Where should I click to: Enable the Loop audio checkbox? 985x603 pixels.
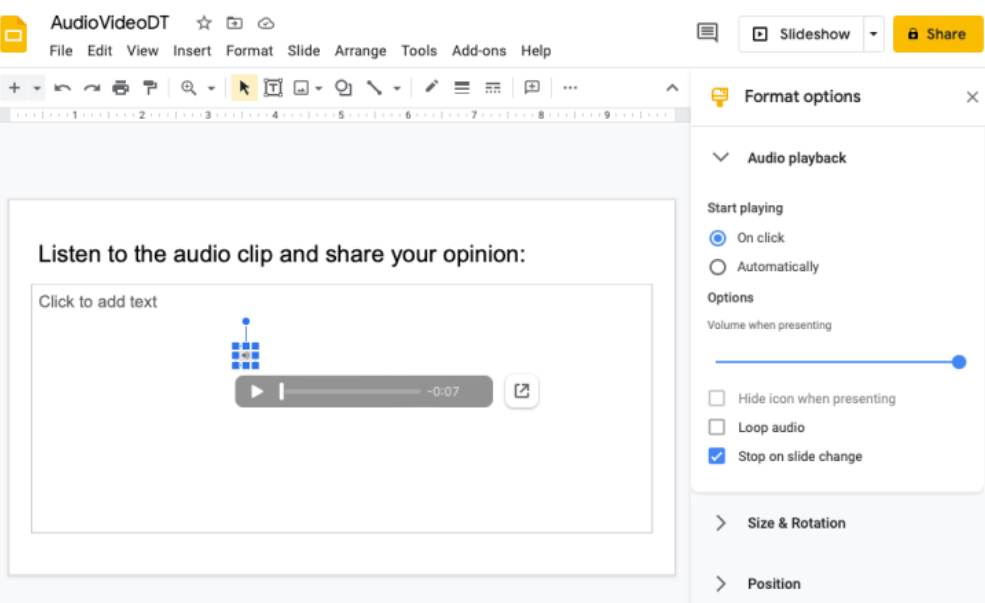click(717, 427)
